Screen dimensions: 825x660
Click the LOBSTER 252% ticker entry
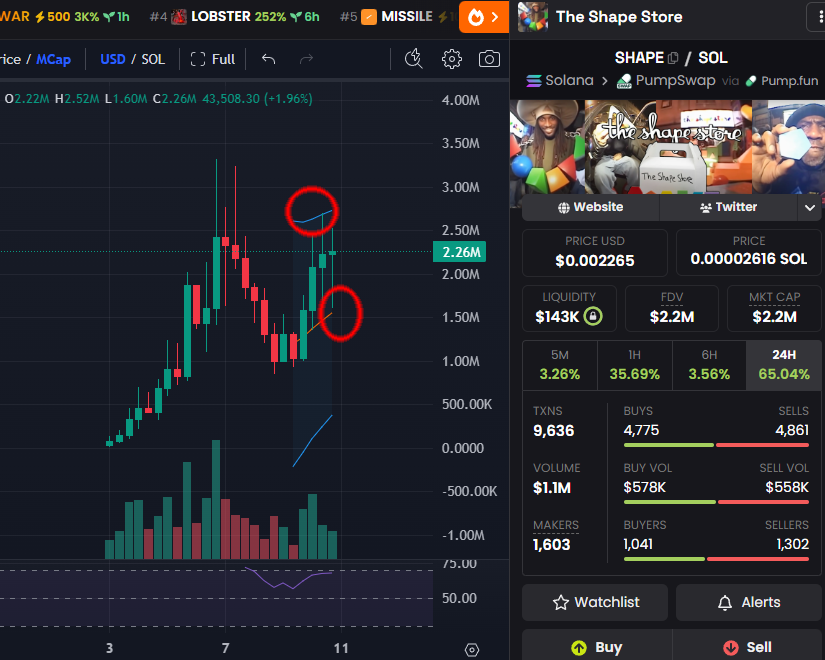coord(235,17)
